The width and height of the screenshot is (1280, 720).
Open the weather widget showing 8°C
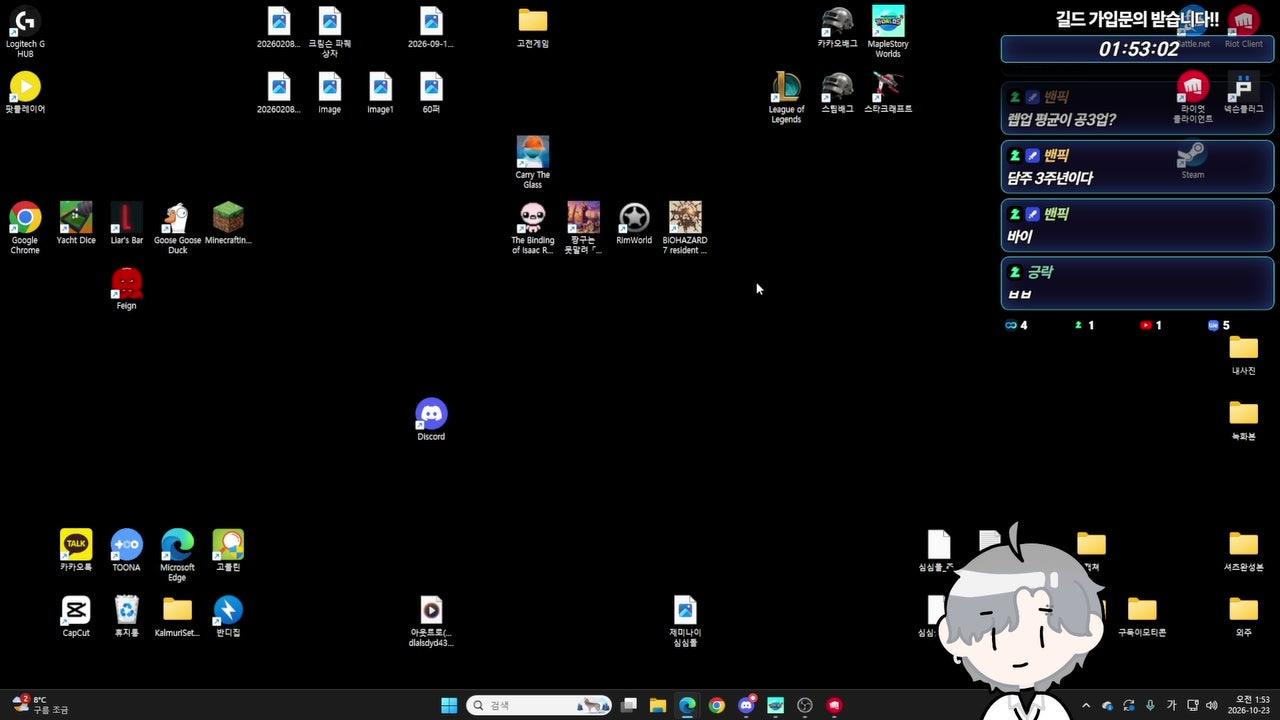[x=40, y=705]
